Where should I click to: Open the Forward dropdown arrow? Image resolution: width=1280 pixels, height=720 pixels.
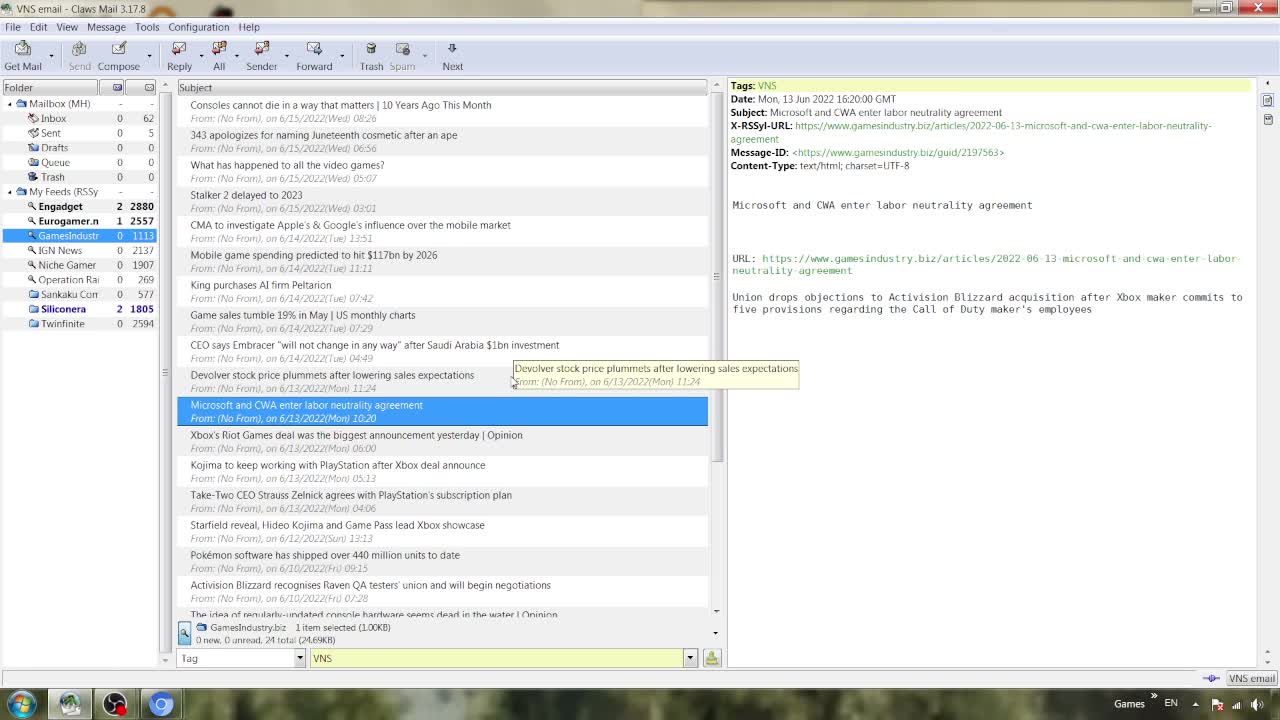[341, 56]
